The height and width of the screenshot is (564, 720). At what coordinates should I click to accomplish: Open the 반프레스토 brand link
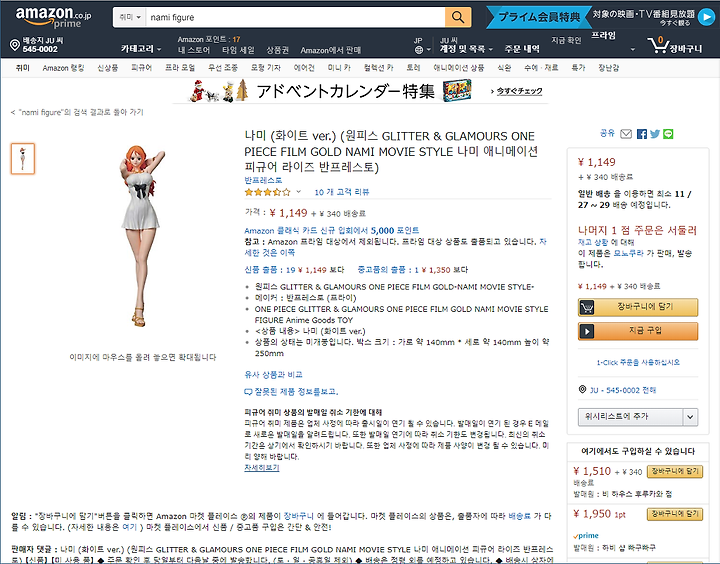tap(263, 180)
